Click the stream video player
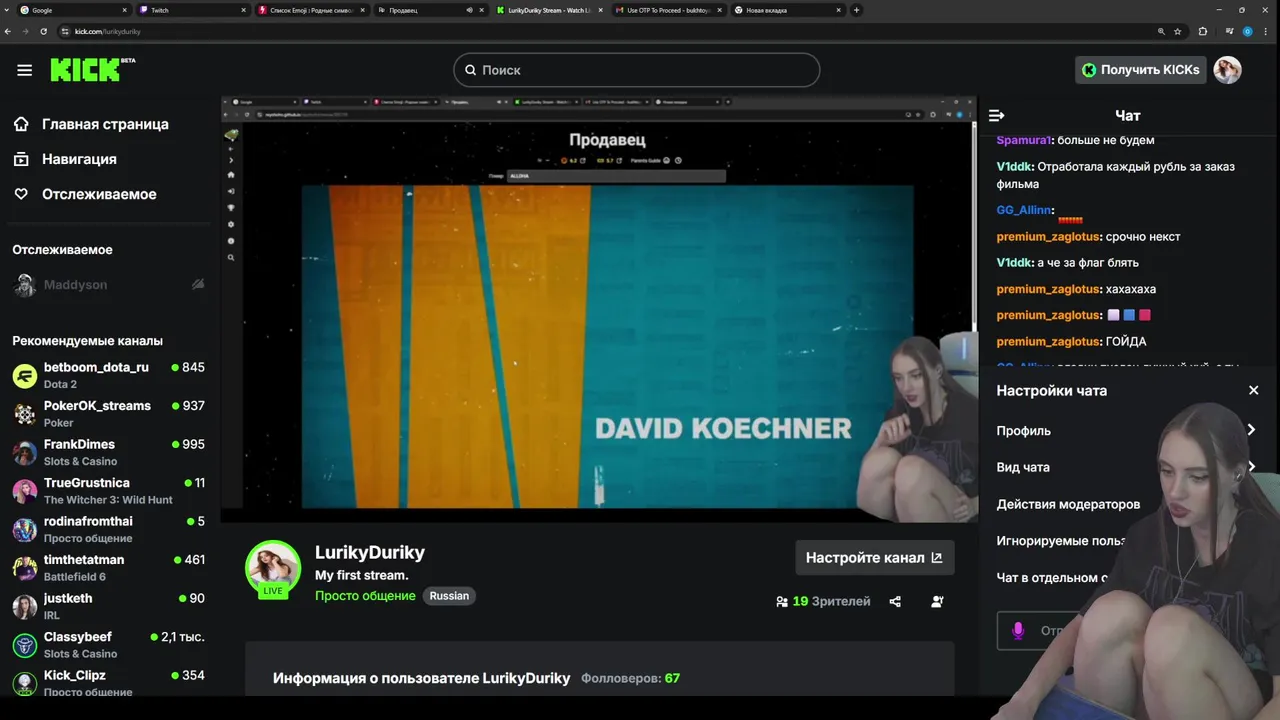 tap(598, 309)
